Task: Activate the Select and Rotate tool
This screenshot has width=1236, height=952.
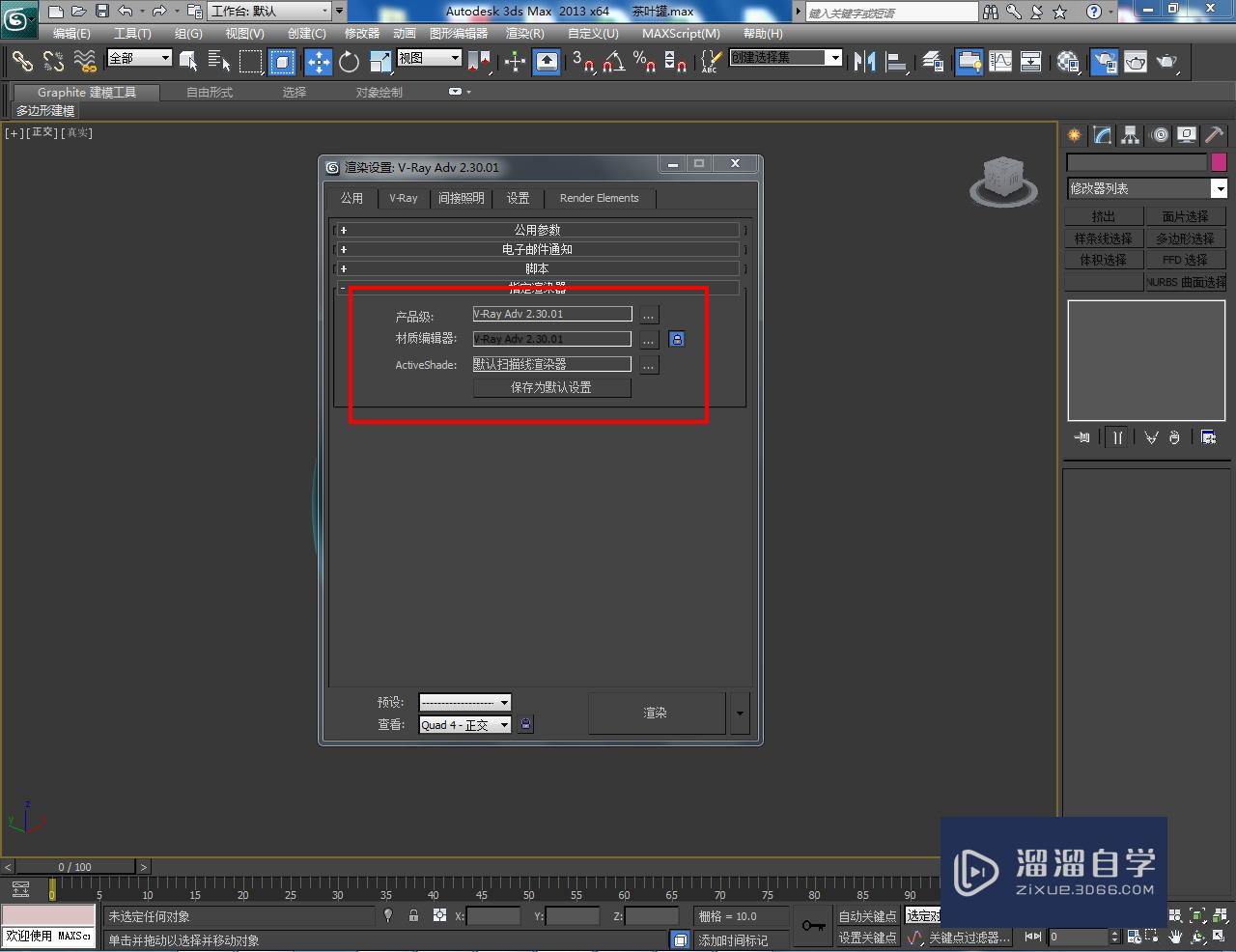Action: click(x=349, y=62)
